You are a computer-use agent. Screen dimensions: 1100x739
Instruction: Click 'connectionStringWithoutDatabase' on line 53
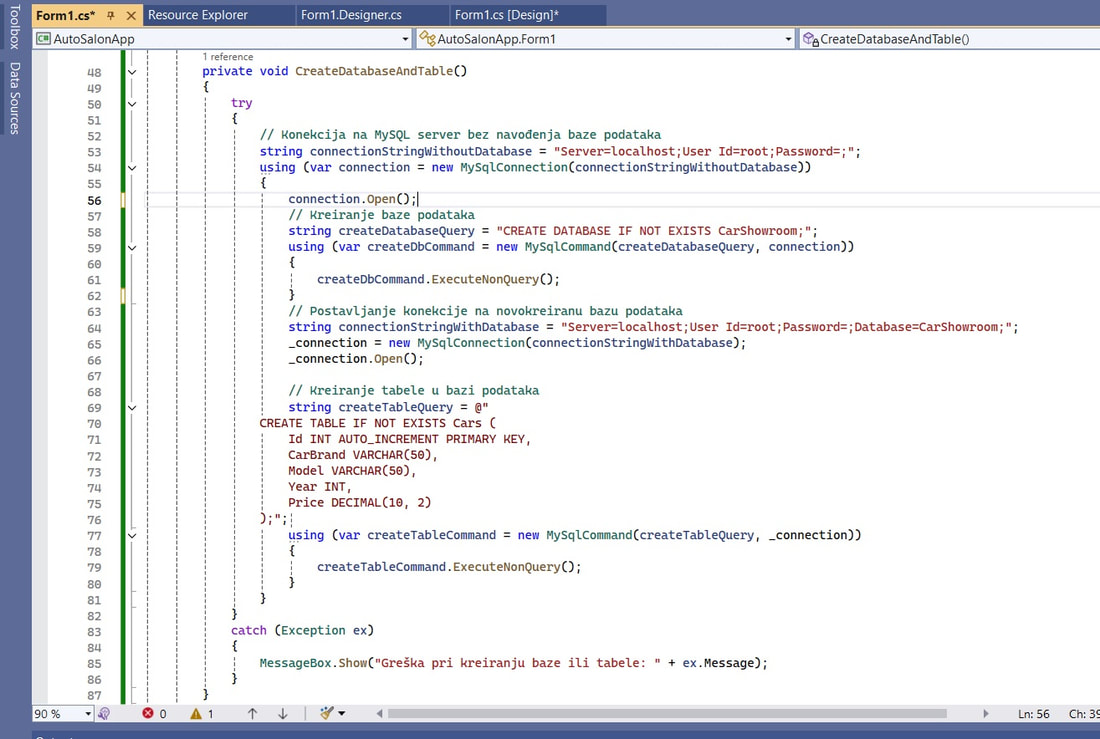pos(421,151)
